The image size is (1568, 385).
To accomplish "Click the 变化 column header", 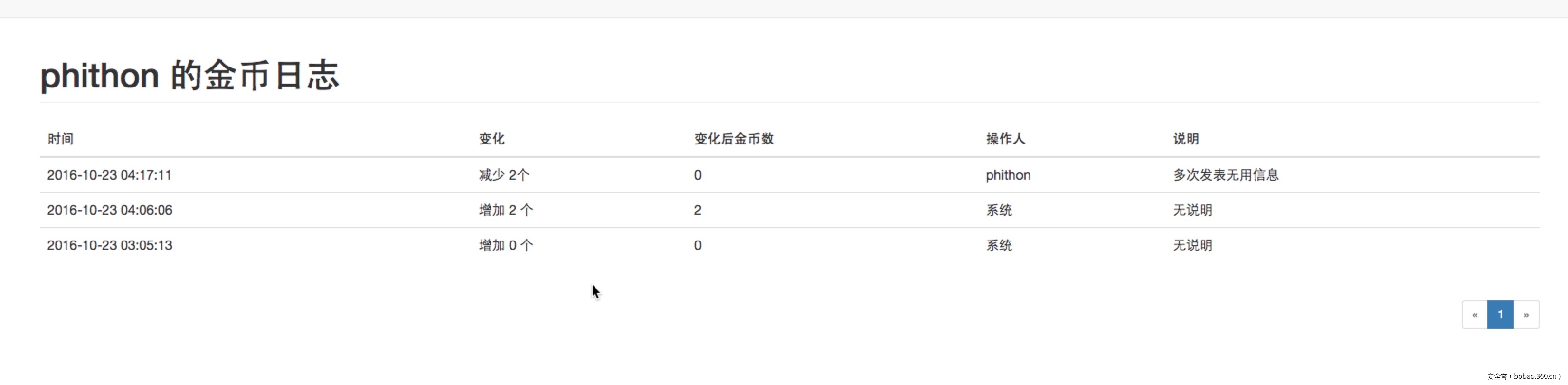I will tap(491, 139).
